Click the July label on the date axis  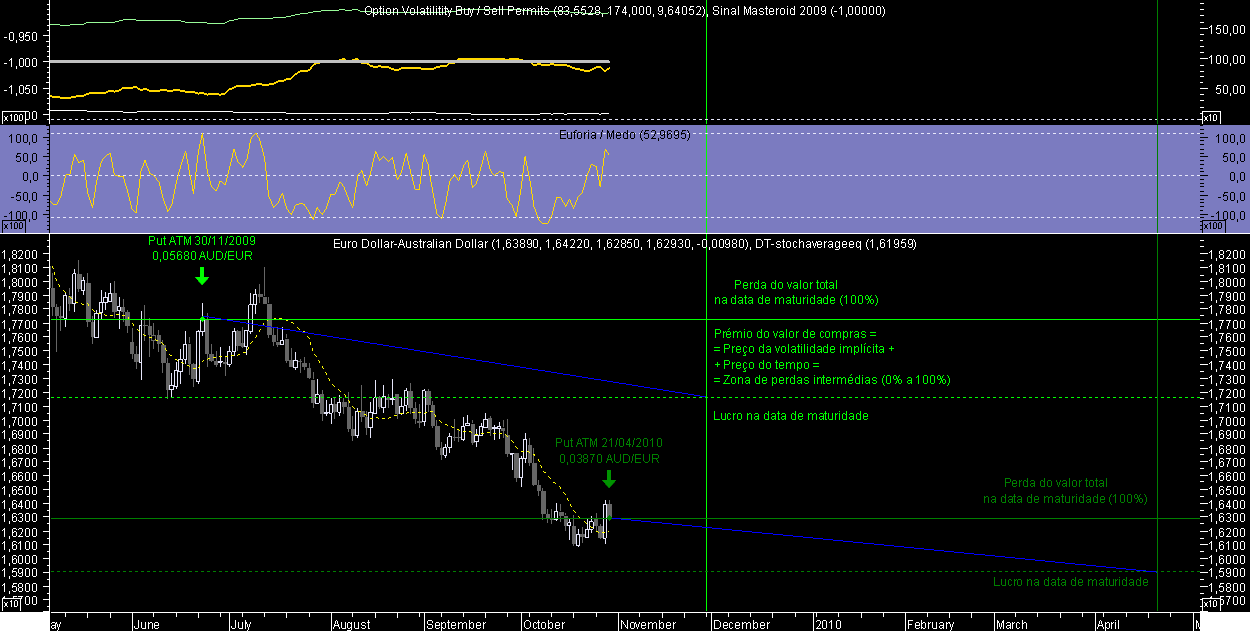coord(242,624)
